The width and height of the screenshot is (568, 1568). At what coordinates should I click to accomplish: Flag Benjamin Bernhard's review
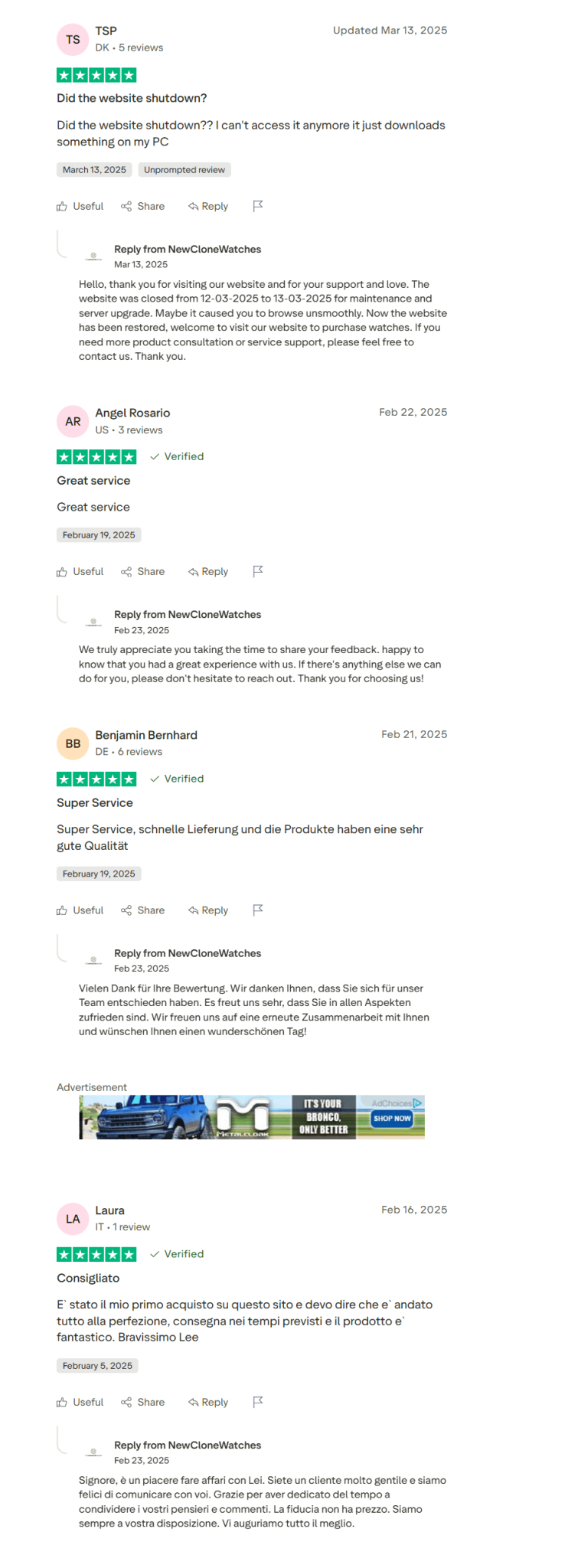tap(258, 910)
